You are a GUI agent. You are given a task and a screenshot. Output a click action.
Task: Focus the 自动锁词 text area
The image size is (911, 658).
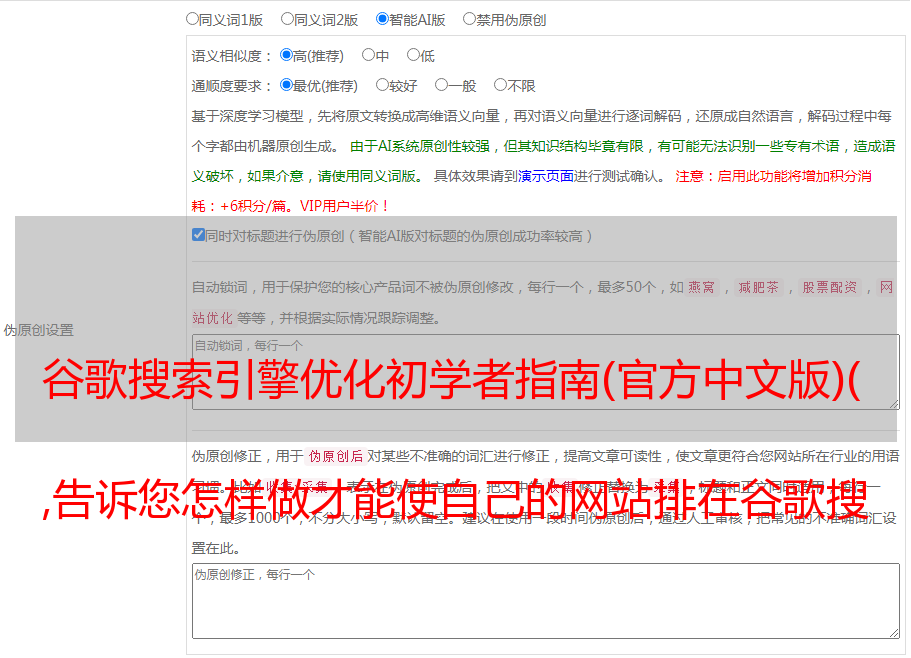[x=546, y=372]
